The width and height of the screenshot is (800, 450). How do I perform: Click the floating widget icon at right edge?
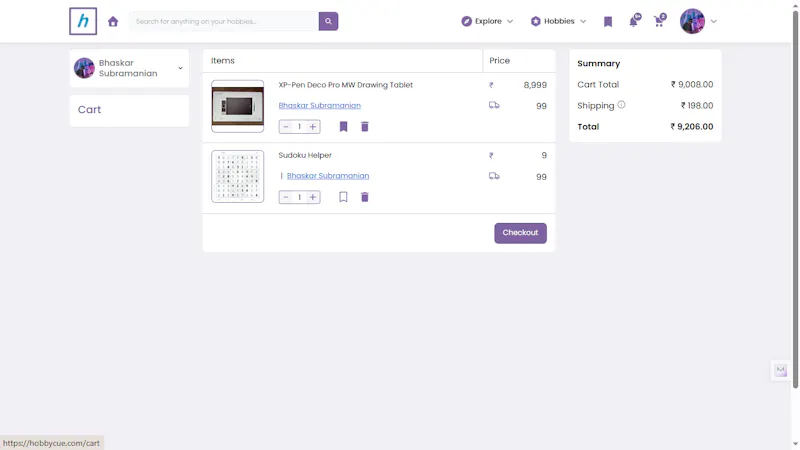781,370
